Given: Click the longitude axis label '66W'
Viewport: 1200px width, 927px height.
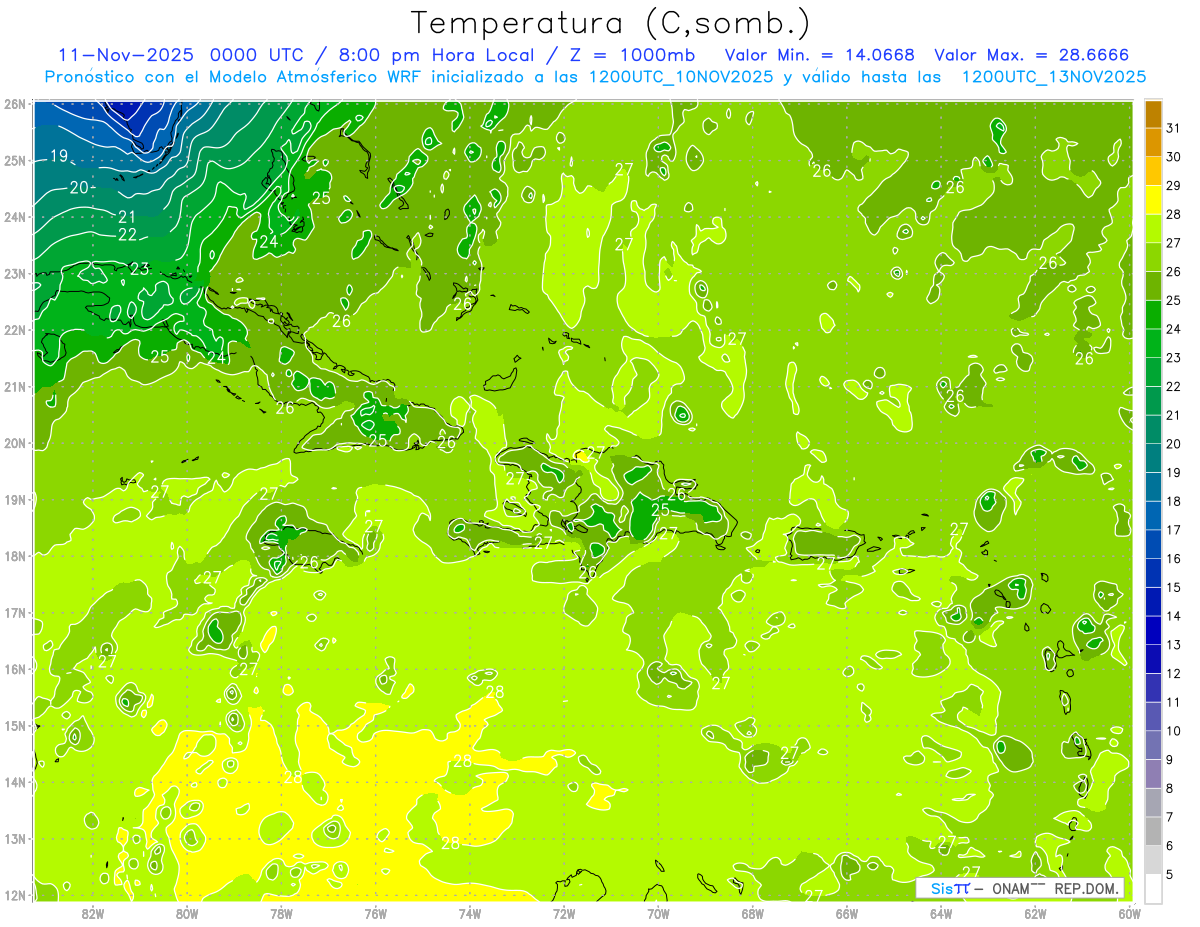Looking at the screenshot, I should [847, 914].
